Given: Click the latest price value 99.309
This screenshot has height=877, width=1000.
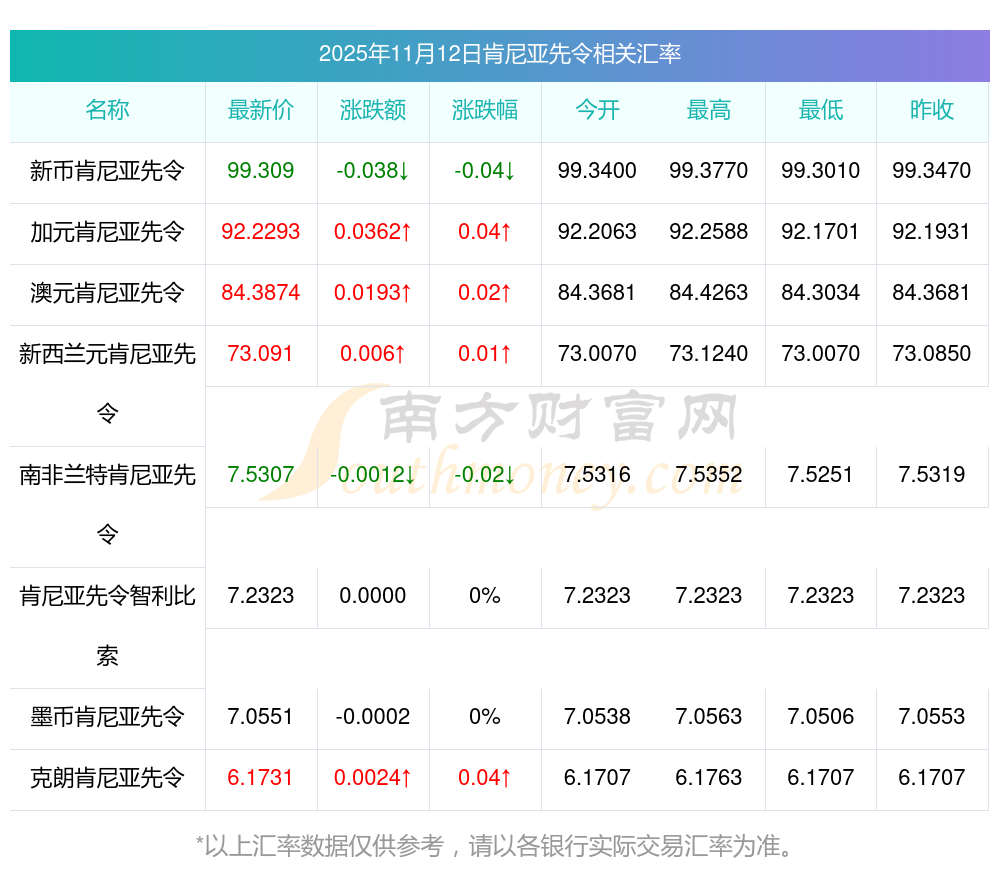Looking at the screenshot, I should pos(261,171).
